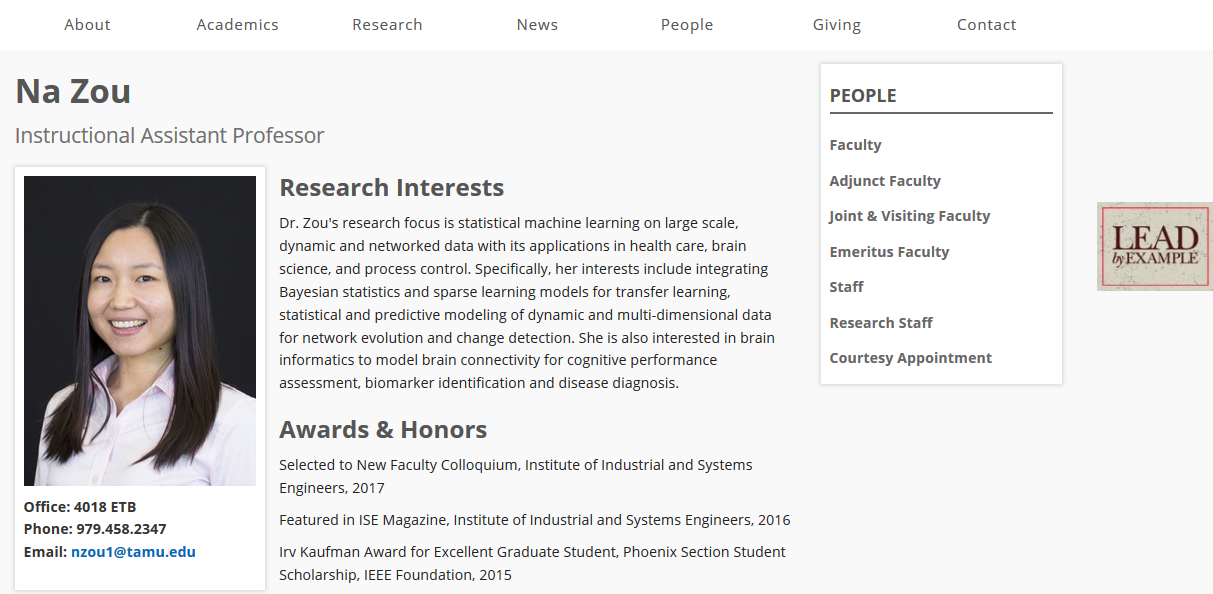The width and height of the screenshot is (1213, 594).
Task: Open the Research Staff sidebar link
Action: [x=881, y=323]
